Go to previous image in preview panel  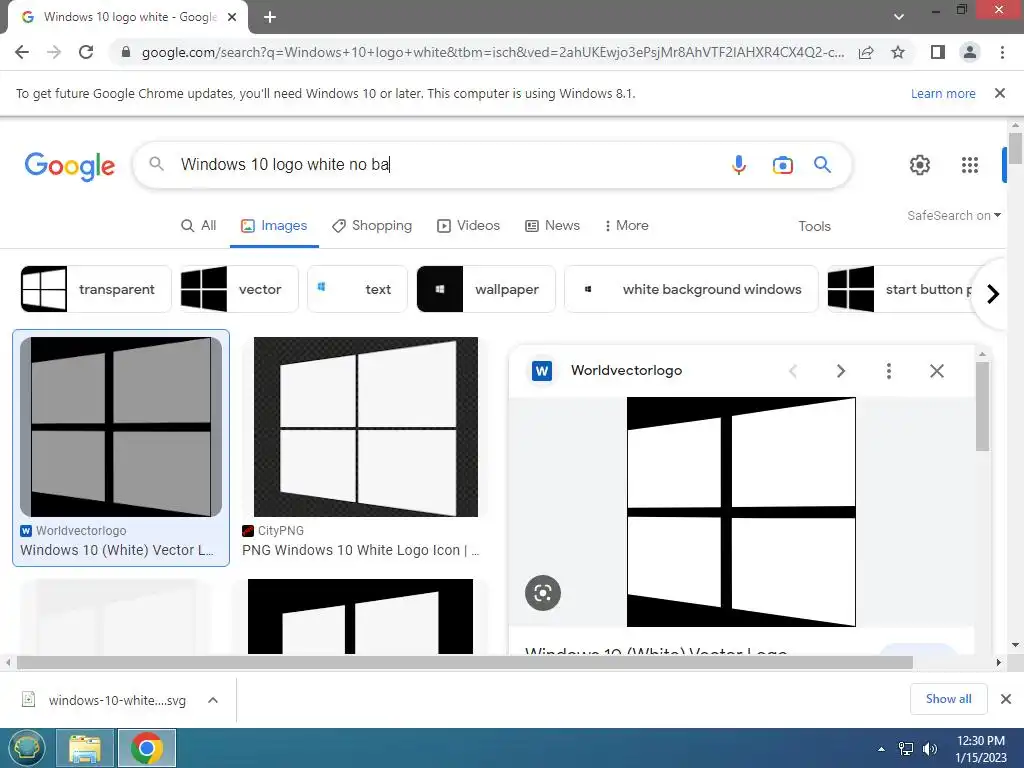[x=793, y=371]
